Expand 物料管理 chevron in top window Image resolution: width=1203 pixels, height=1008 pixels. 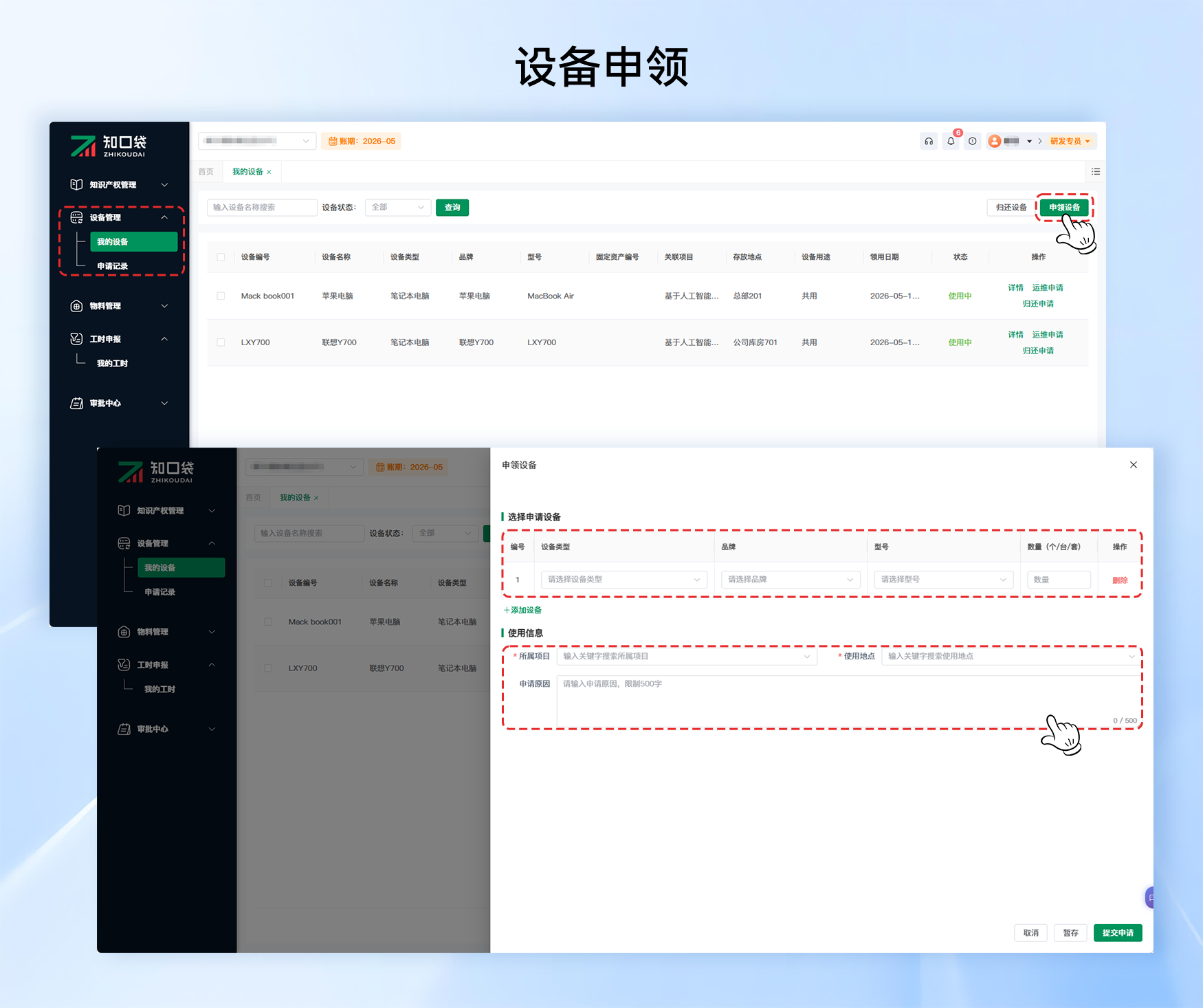[164, 306]
